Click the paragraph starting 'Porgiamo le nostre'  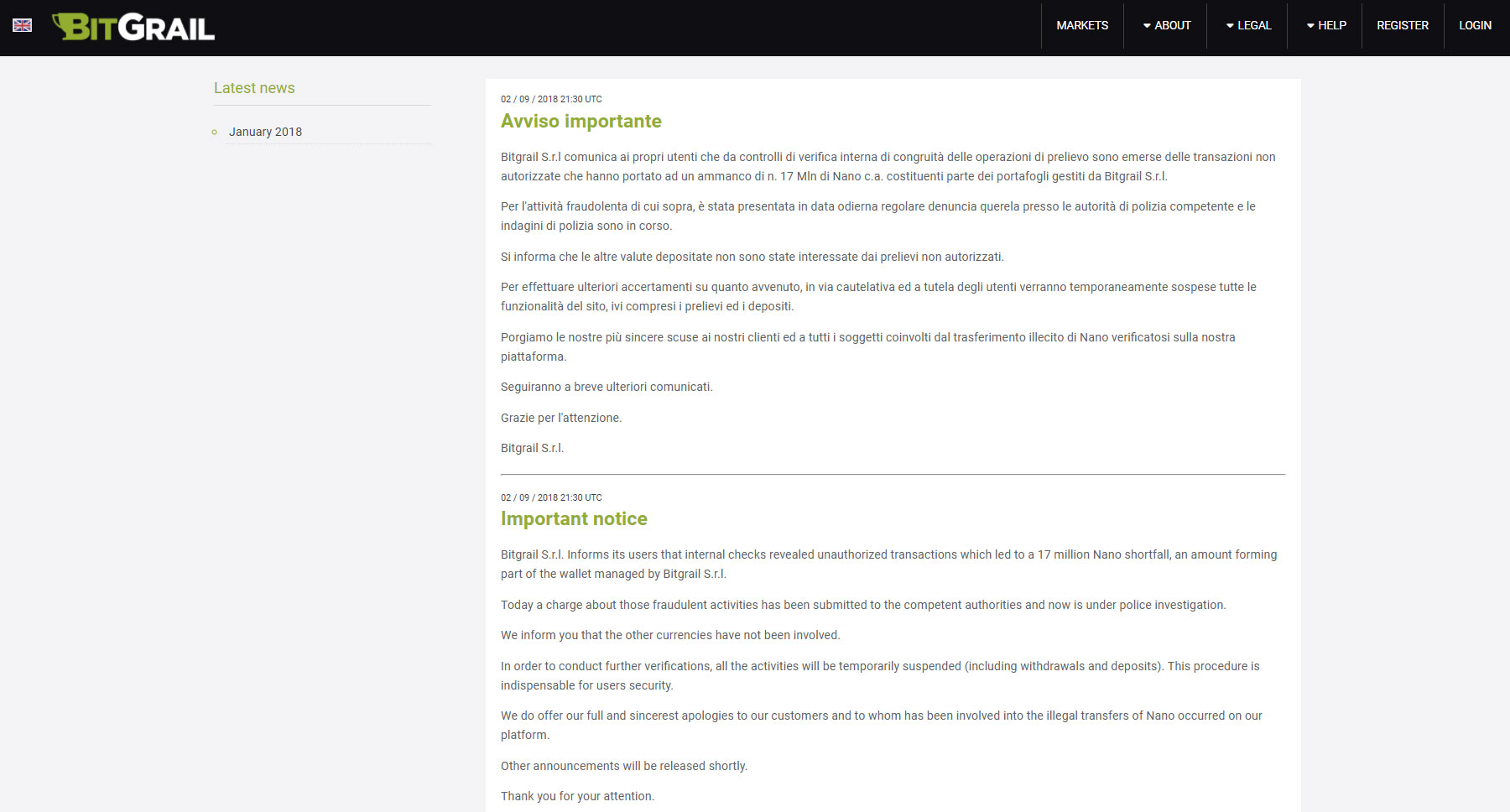868,346
